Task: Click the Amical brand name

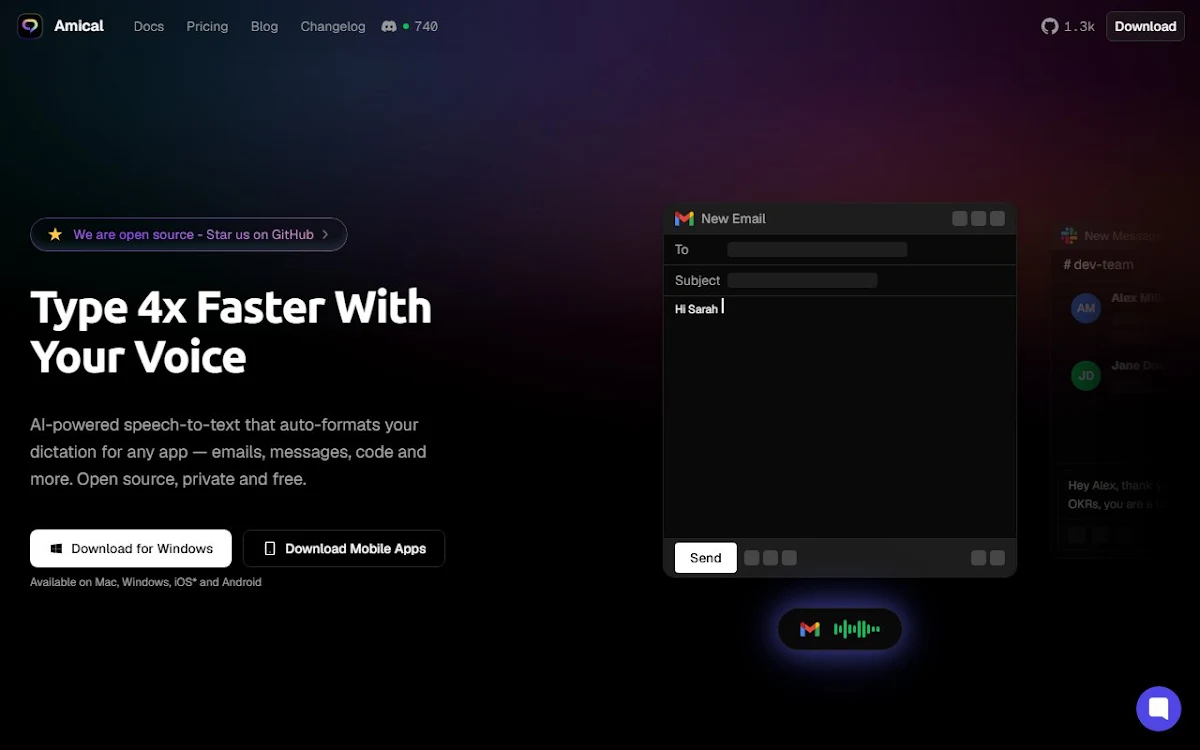Action: 79,26
